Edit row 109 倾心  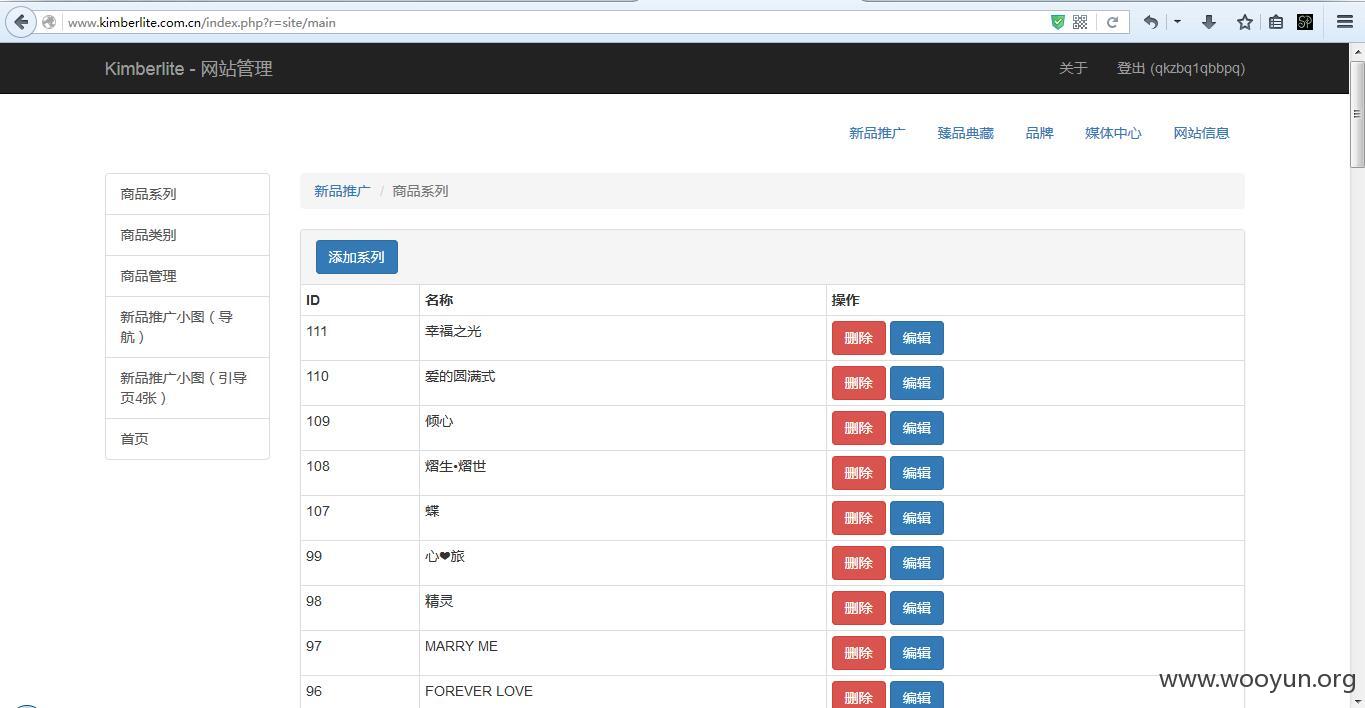917,428
